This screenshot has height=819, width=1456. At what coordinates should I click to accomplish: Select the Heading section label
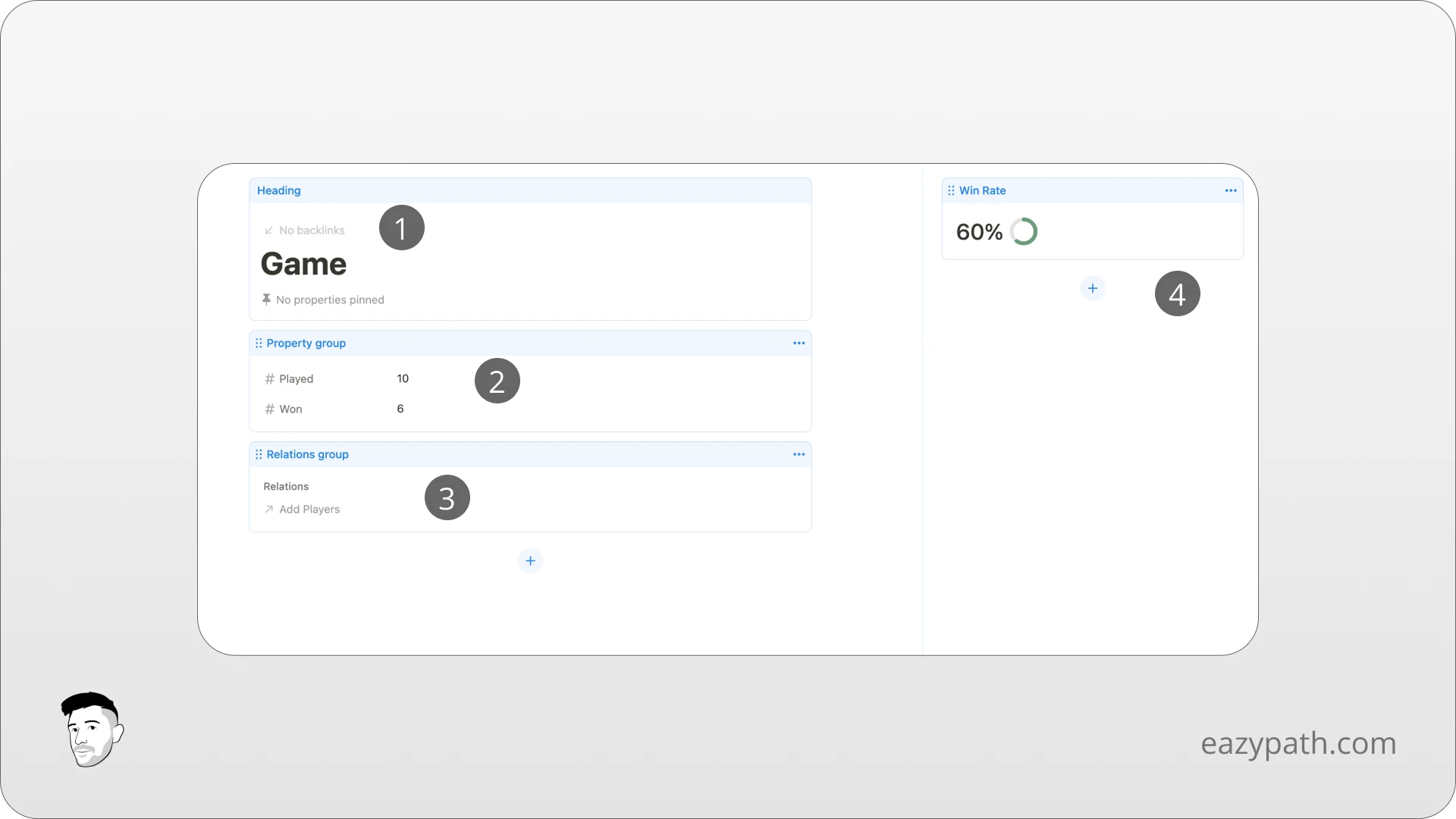click(278, 190)
